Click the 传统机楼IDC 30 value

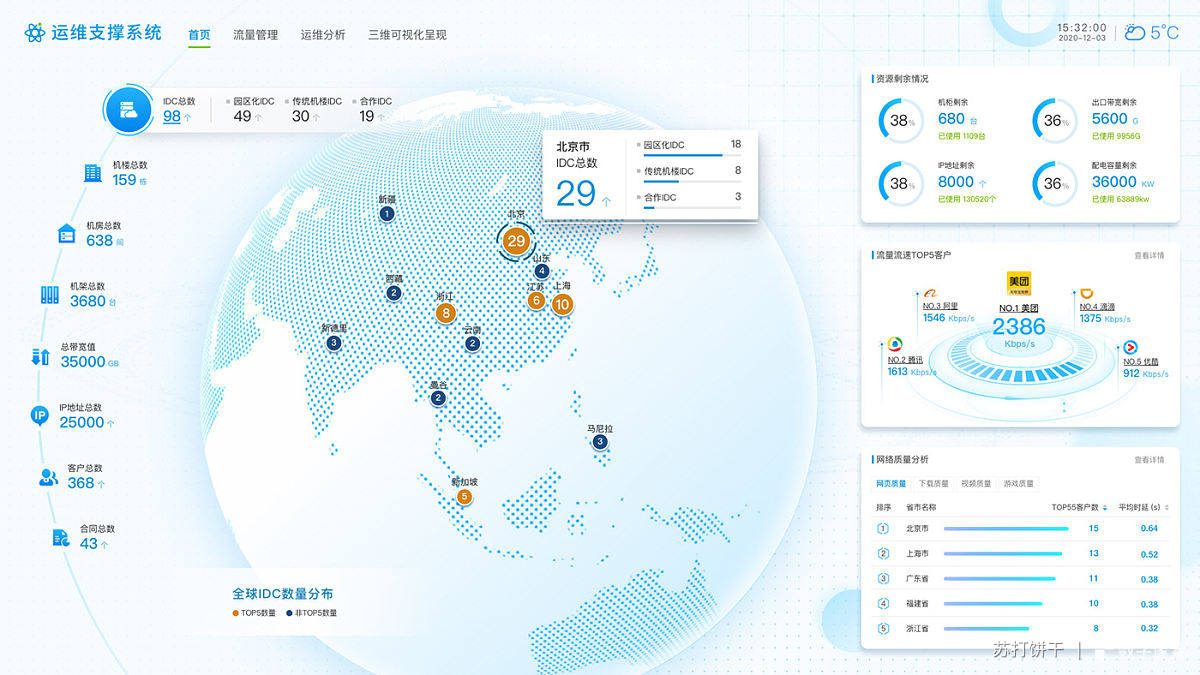(300, 116)
